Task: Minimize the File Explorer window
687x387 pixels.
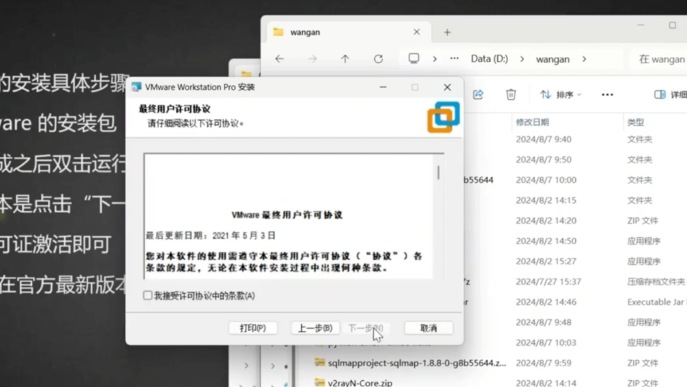Action: pyautogui.click(x=641, y=25)
